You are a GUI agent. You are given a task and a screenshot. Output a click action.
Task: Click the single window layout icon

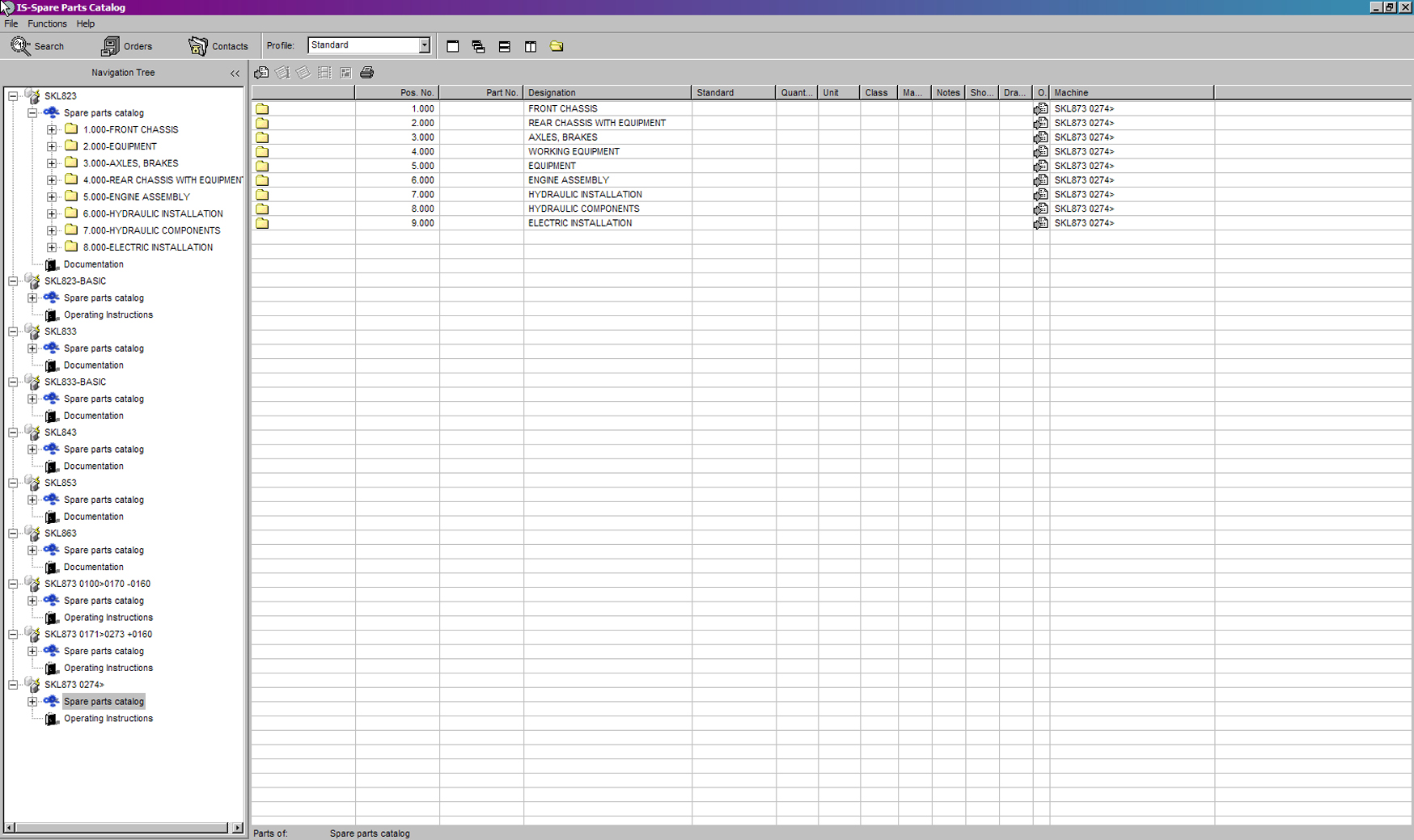pos(453,47)
